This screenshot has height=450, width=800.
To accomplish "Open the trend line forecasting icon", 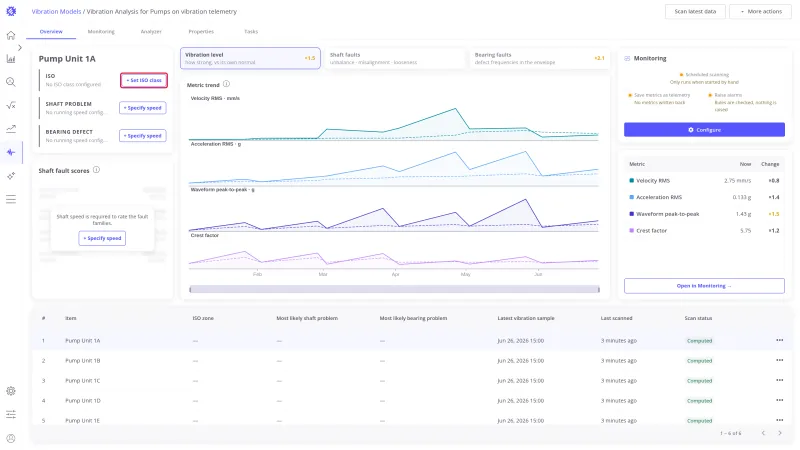I will (x=11, y=129).
